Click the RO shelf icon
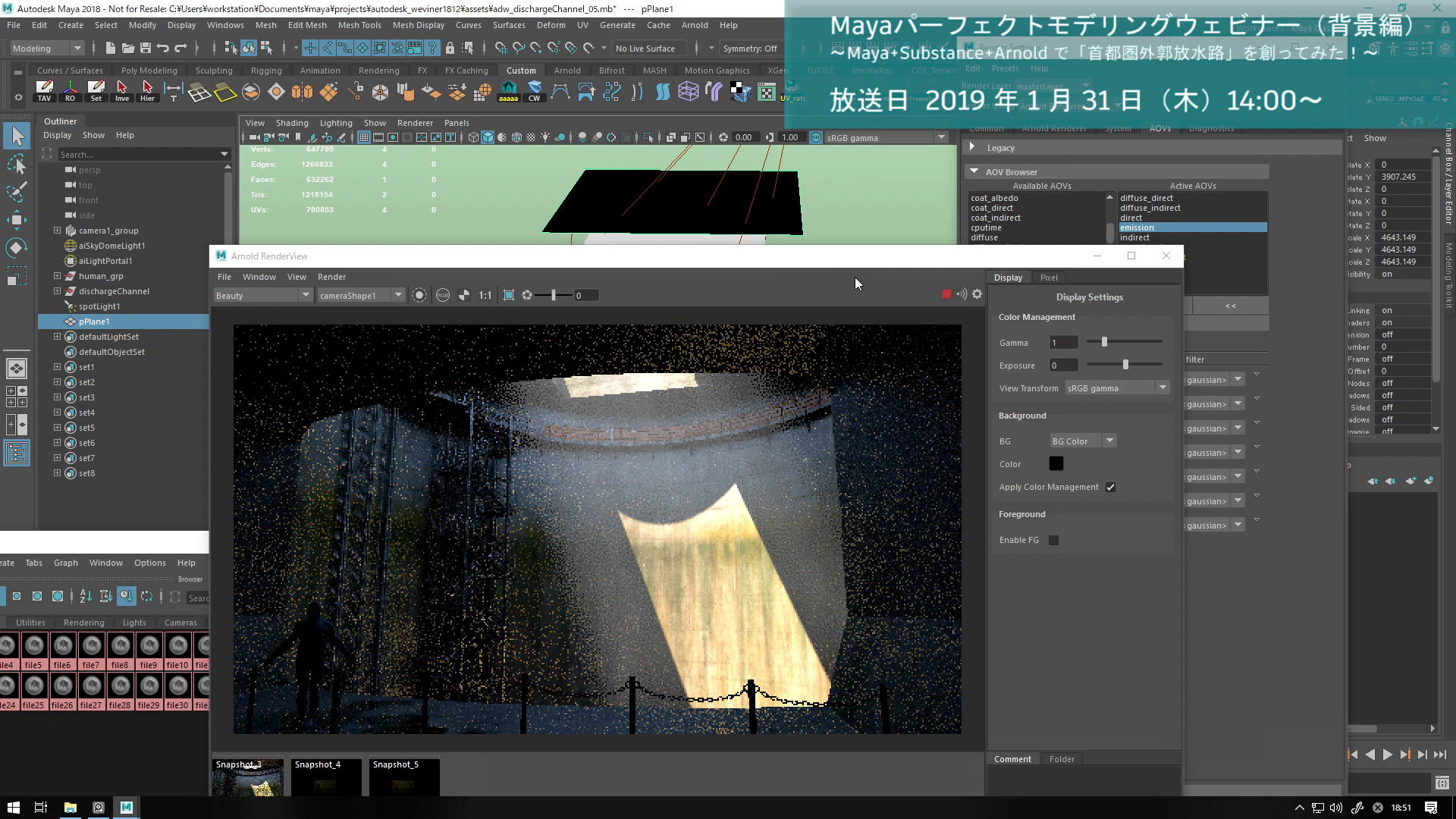The width and height of the screenshot is (1456, 819). 70,91
